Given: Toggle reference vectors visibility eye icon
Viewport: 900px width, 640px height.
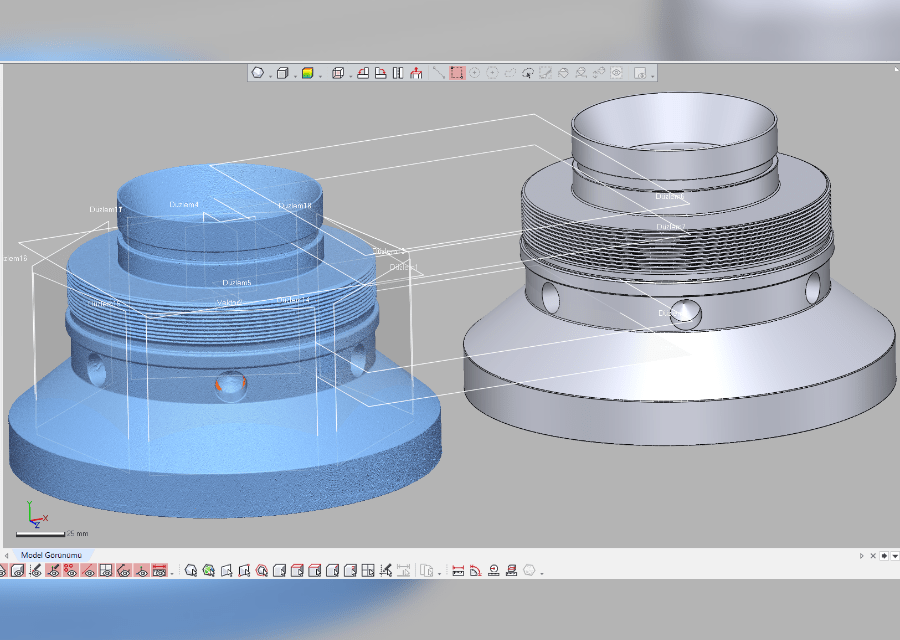Looking at the screenshot, I should tap(88, 571).
